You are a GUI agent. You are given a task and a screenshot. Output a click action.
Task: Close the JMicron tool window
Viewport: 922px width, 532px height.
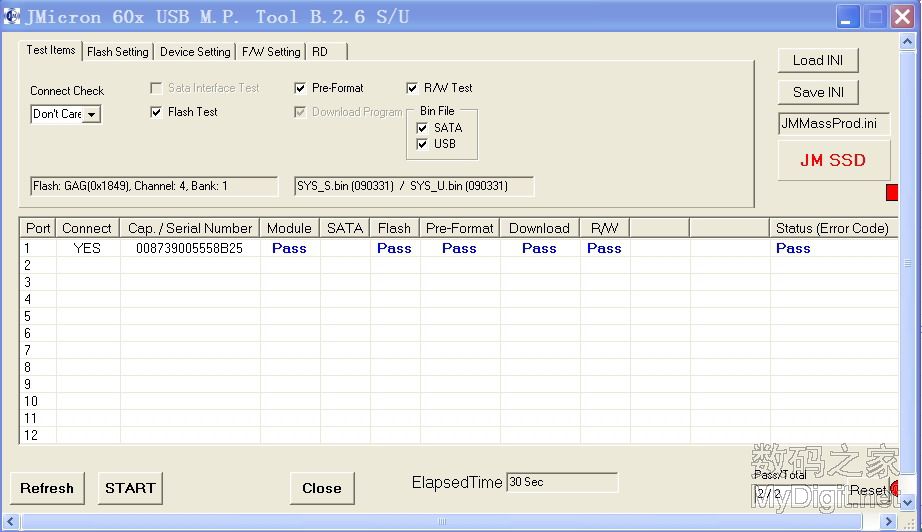click(902, 16)
